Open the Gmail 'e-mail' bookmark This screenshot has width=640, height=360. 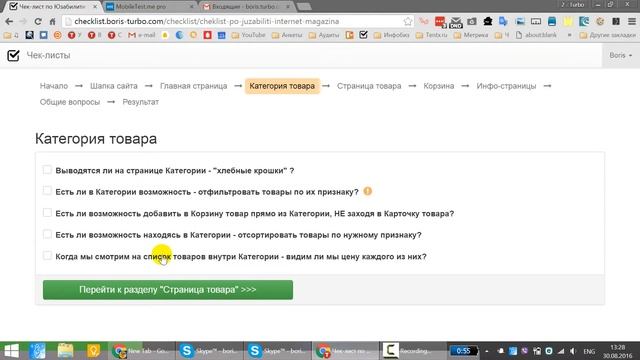click(x=142, y=35)
